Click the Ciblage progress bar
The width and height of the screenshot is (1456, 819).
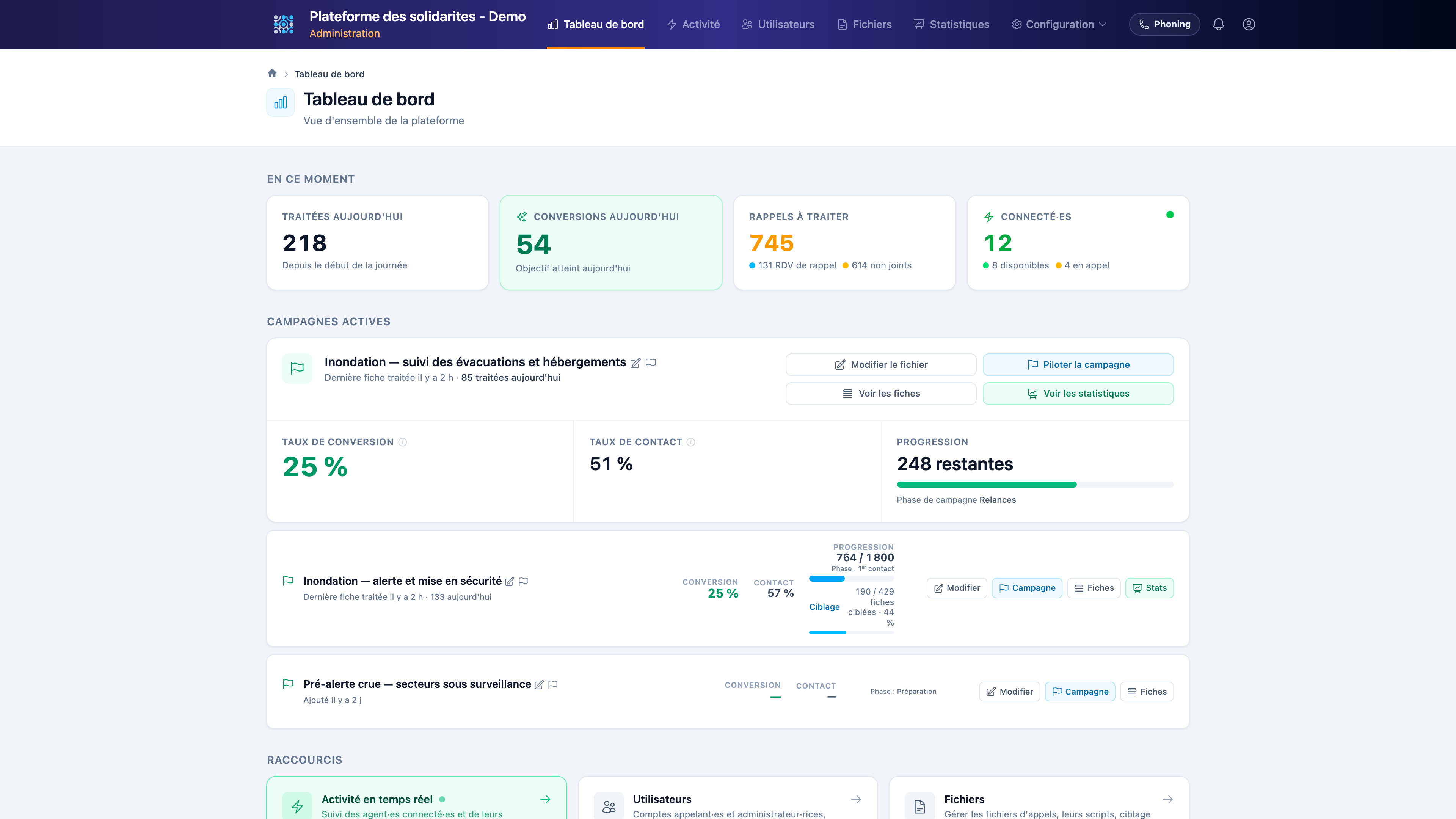tap(851, 632)
